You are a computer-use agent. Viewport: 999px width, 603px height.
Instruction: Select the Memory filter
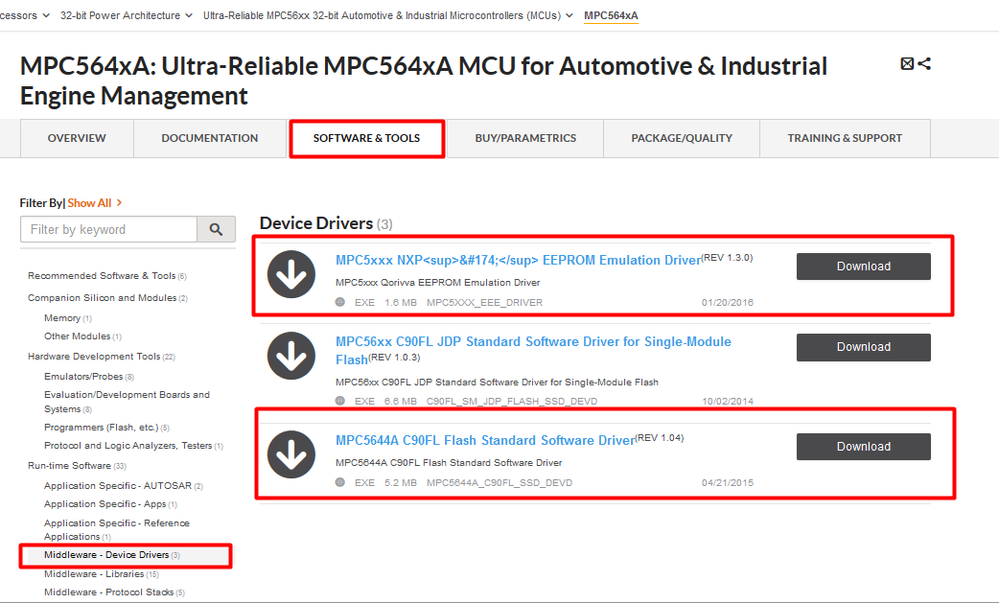coord(62,318)
